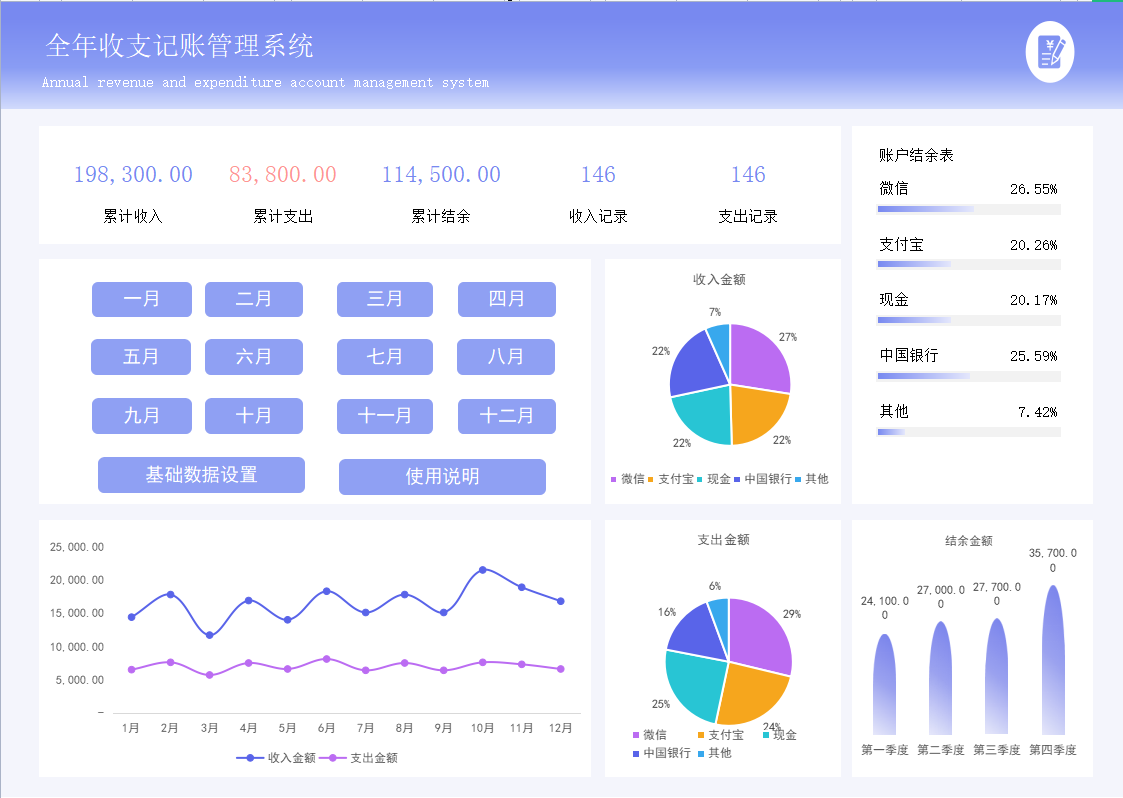This screenshot has height=798, width=1123.
Task: Select the 二月 month button
Action: (x=254, y=299)
